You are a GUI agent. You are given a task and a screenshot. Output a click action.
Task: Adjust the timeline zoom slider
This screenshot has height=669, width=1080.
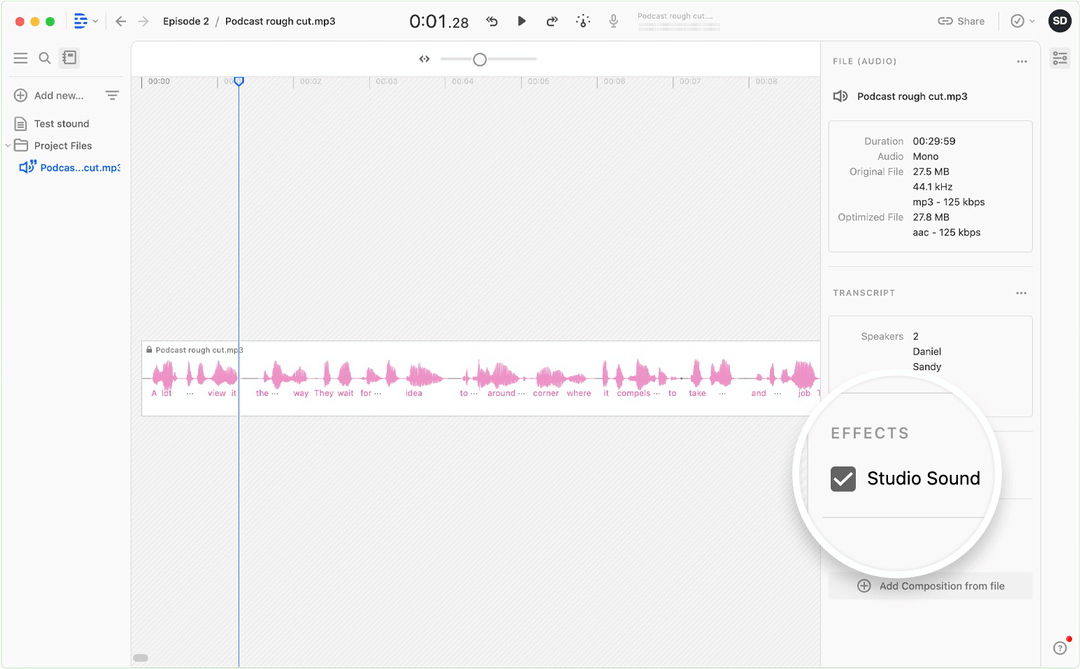pyautogui.click(x=480, y=58)
